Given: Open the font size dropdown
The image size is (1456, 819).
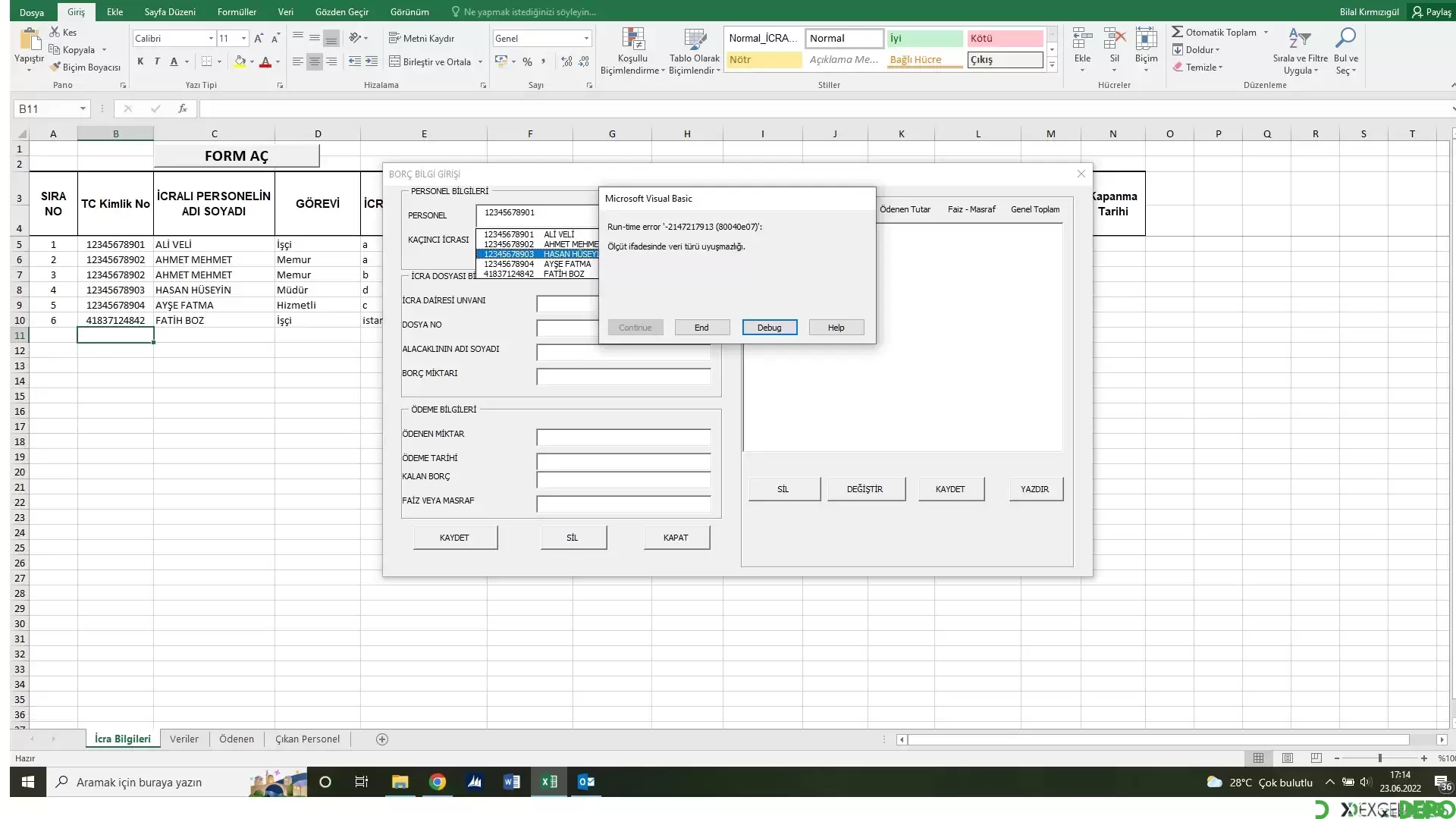Looking at the screenshot, I should [x=243, y=38].
